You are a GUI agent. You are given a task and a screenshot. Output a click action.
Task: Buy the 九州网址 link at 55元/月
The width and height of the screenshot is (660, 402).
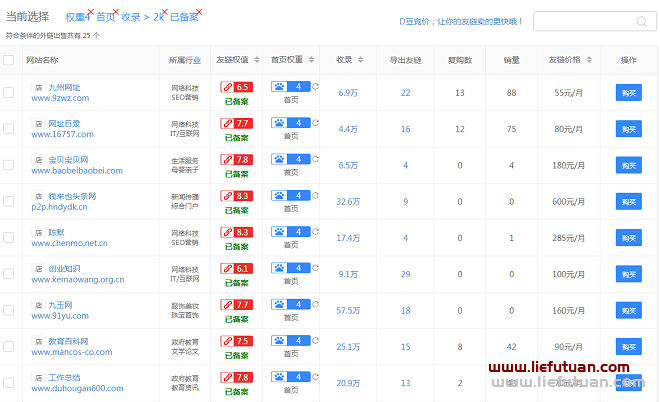point(629,93)
